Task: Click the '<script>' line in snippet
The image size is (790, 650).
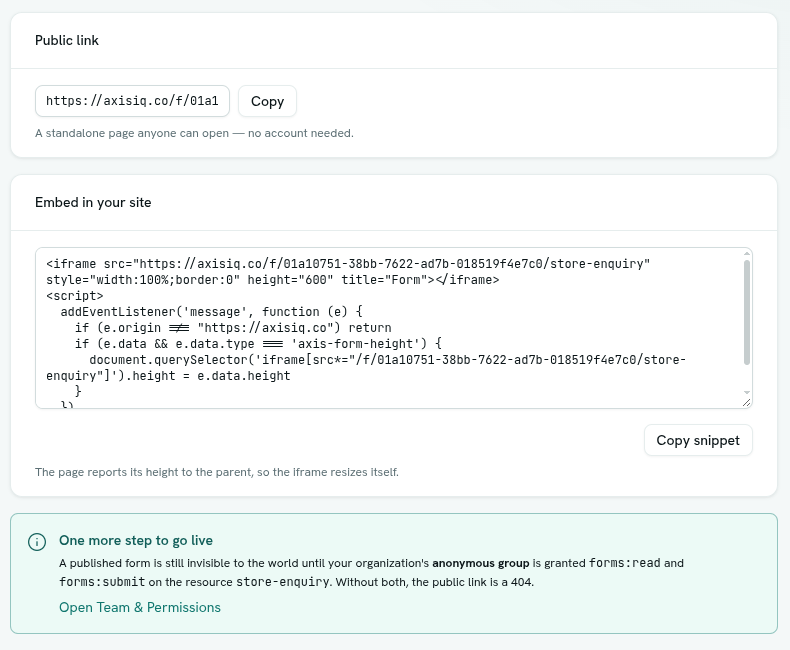Action: pyautogui.click(x=75, y=296)
